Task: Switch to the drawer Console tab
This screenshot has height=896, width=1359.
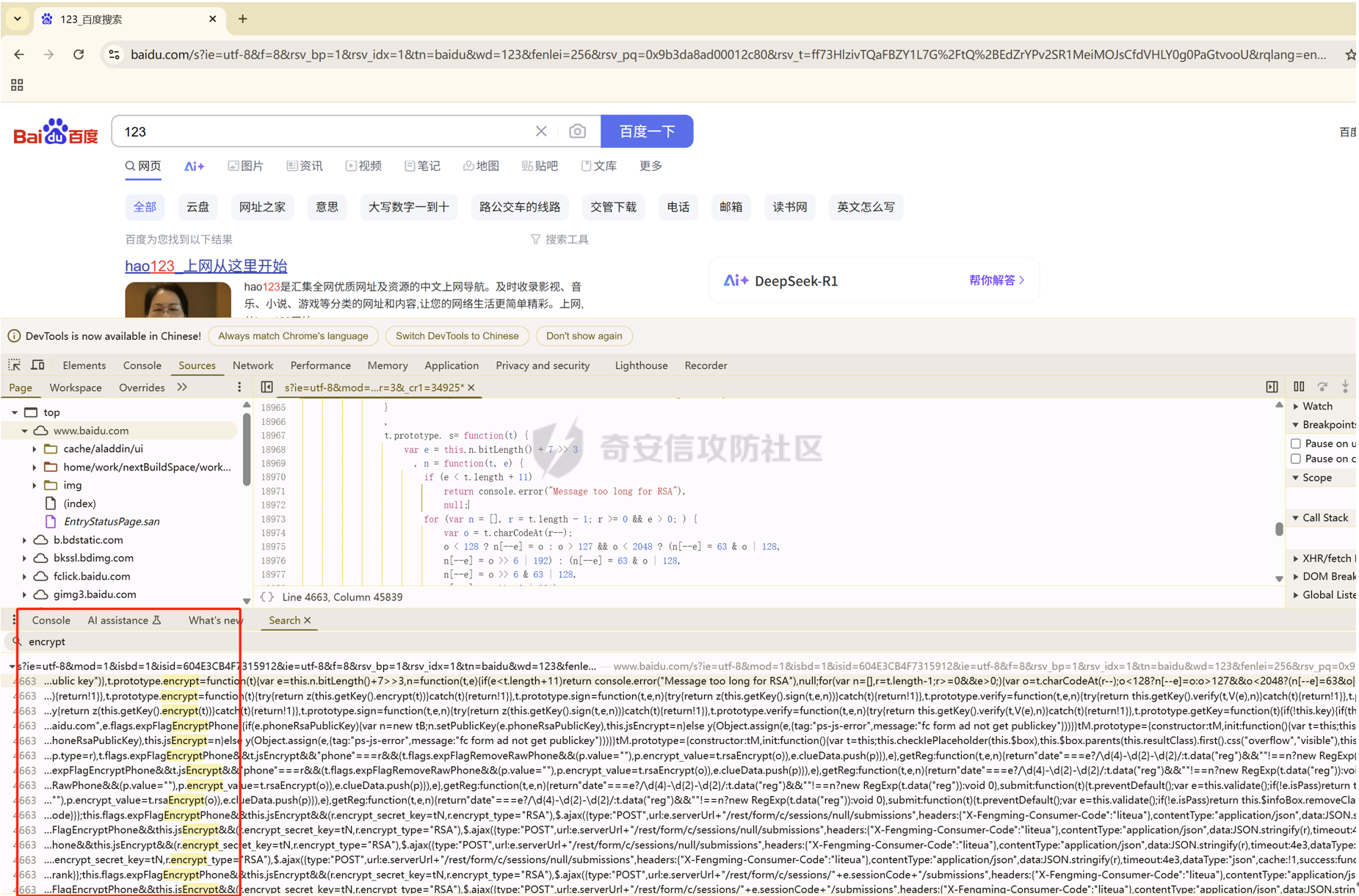Action: point(51,620)
